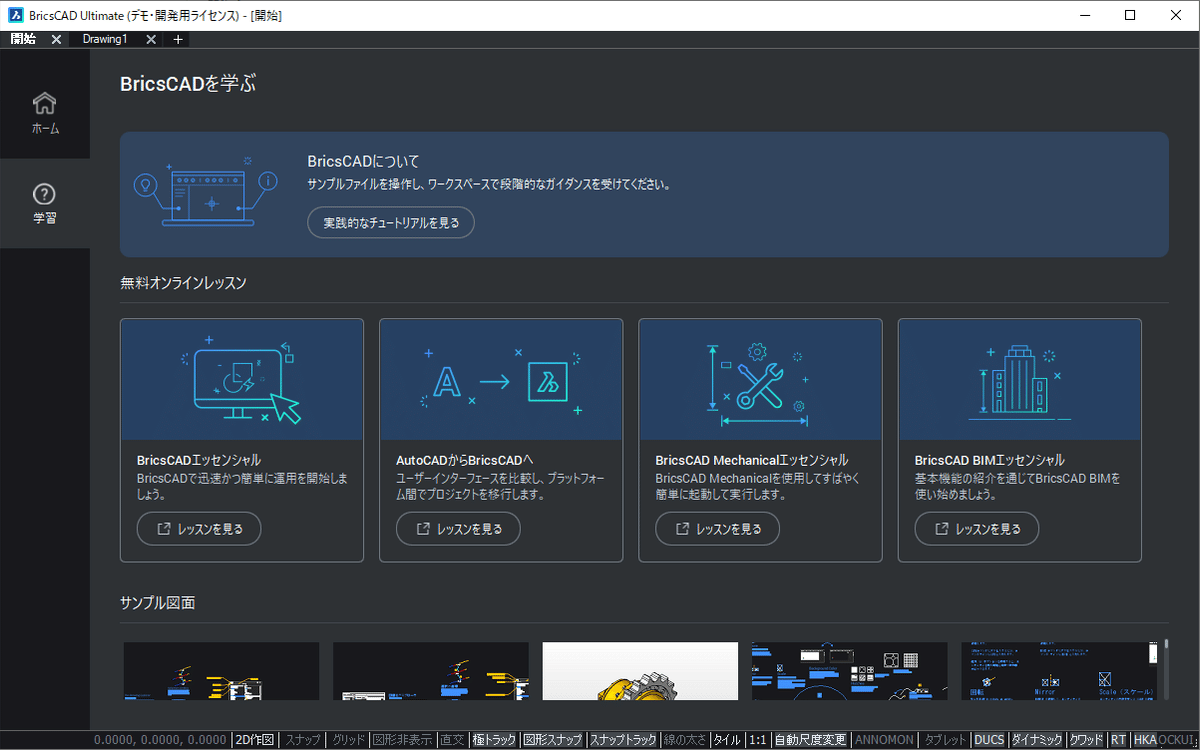
Task: Toggle スナップトラック snap tracking
Action: pyautogui.click(x=623, y=740)
